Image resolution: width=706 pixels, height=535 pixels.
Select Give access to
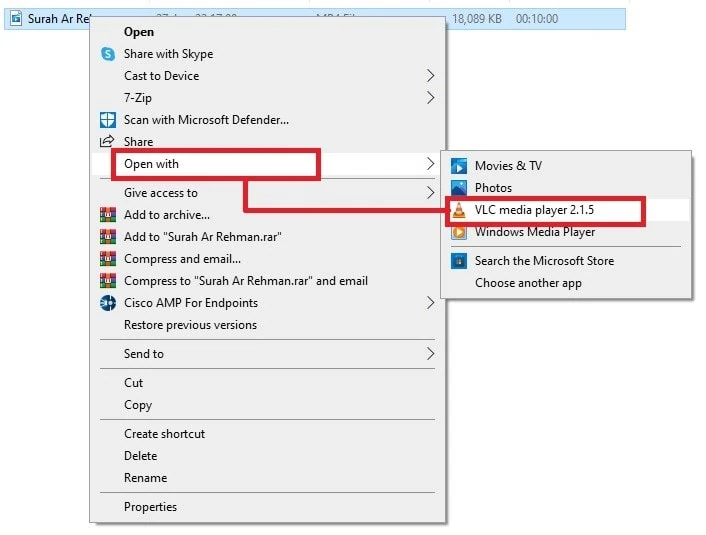(267, 193)
